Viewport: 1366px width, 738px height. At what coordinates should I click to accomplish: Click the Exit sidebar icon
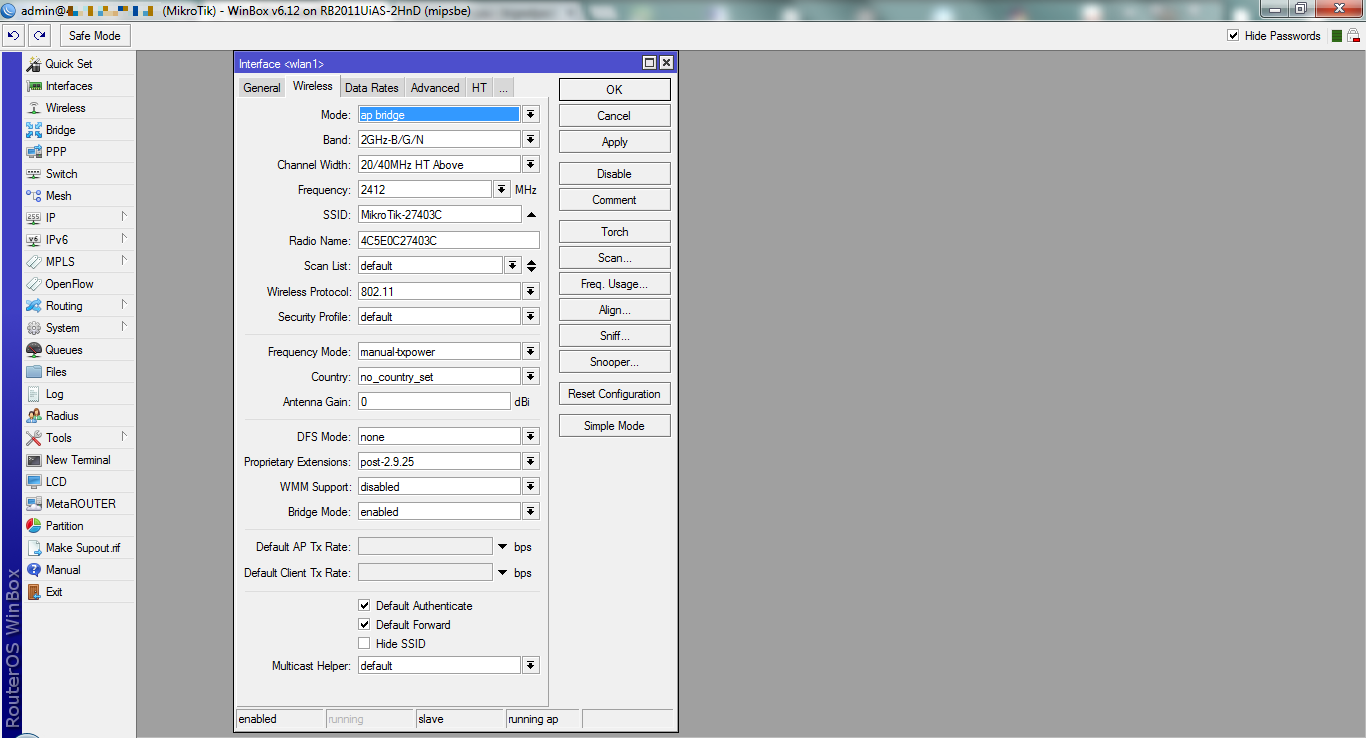point(34,592)
